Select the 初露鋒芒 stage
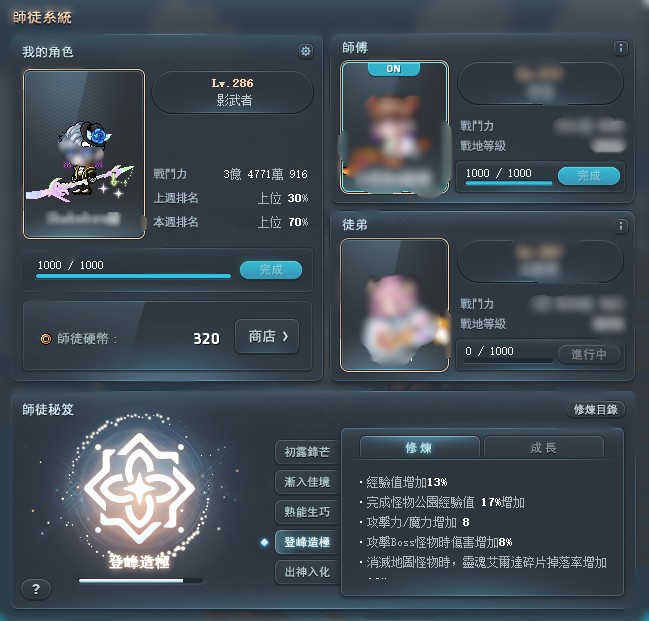Screen dimensions: 649x621 click(x=308, y=452)
